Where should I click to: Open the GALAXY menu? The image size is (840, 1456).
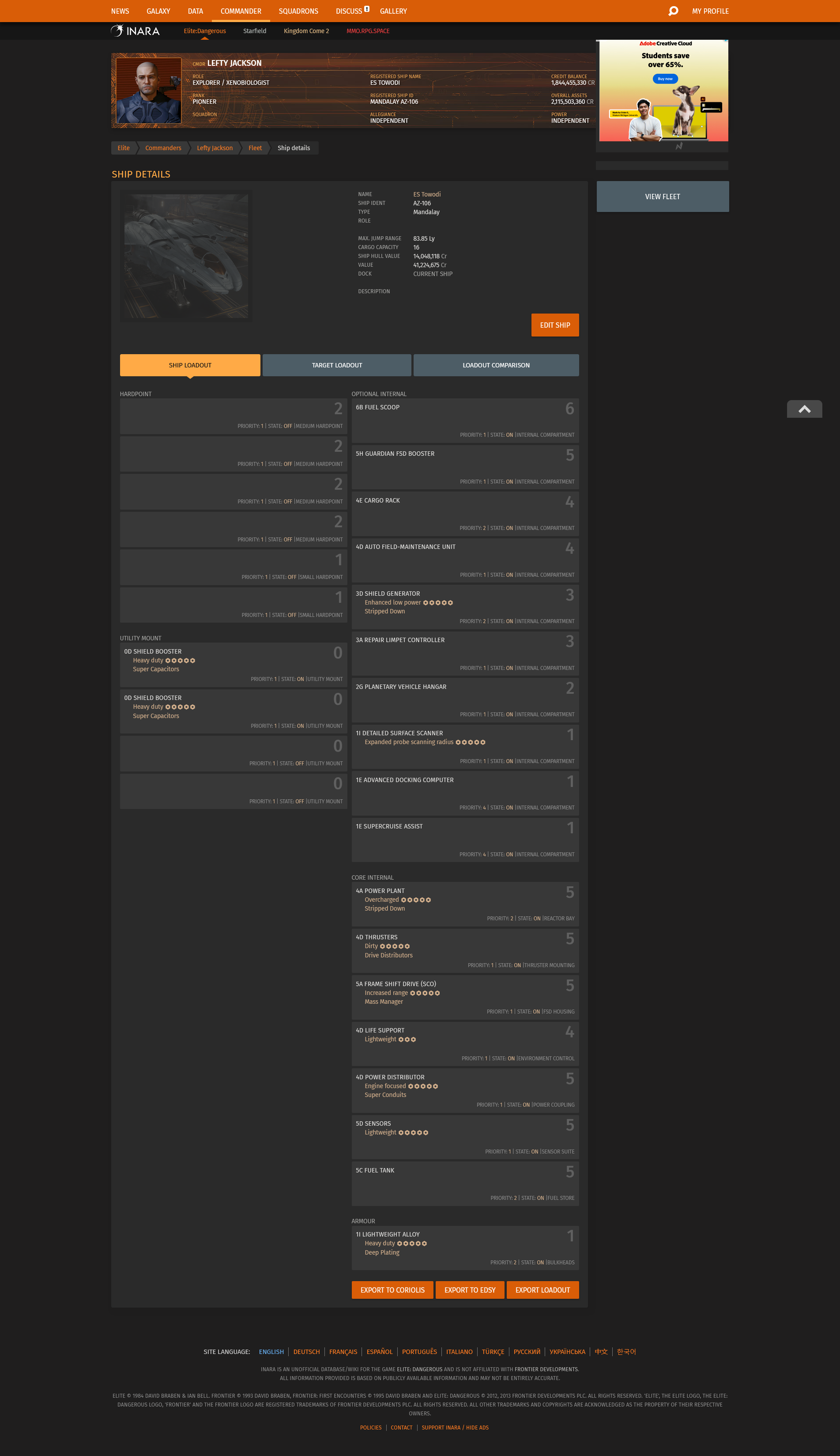coord(158,11)
